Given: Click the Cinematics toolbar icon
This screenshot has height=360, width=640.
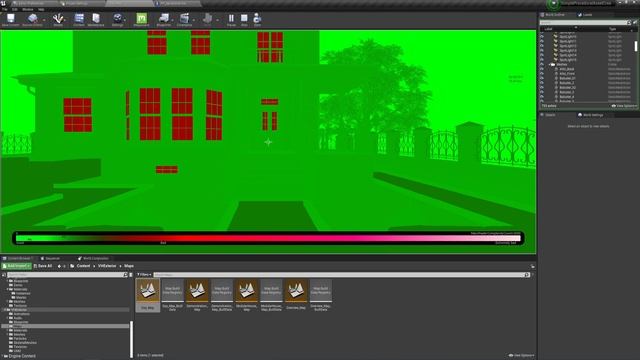Looking at the screenshot, I should 184,18.
